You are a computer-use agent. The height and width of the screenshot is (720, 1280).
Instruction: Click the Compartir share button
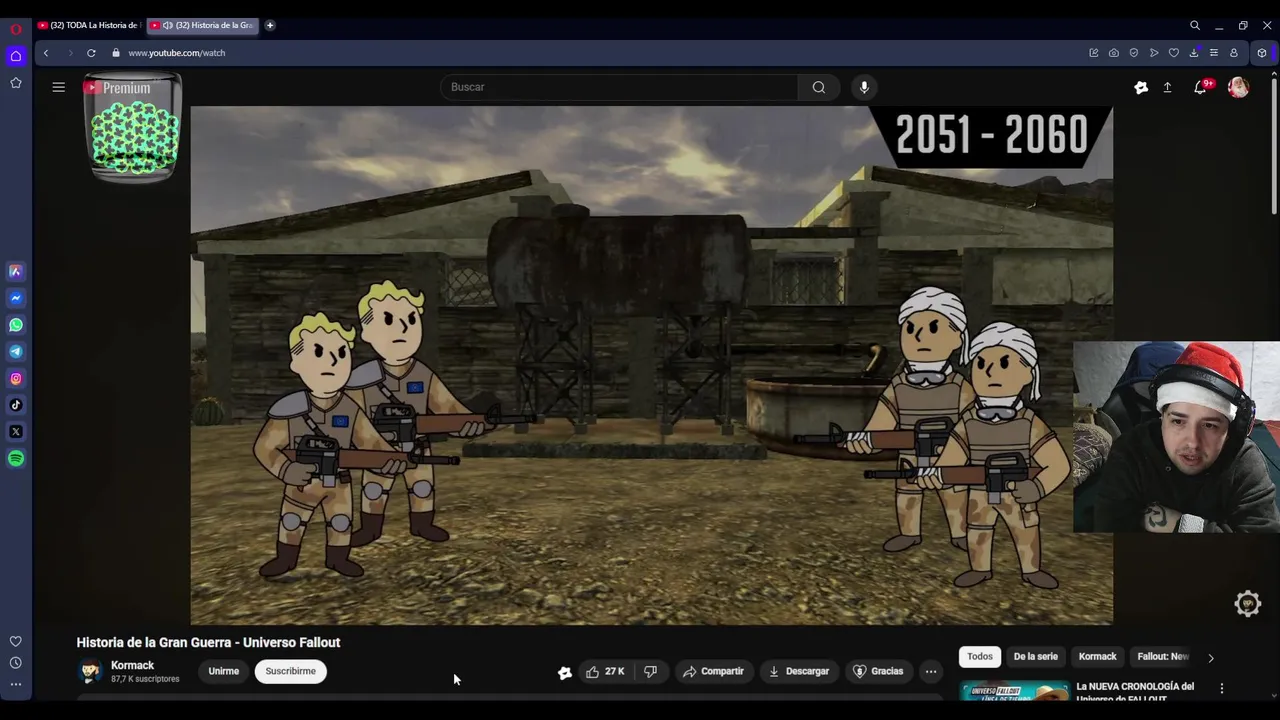(713, 671)
